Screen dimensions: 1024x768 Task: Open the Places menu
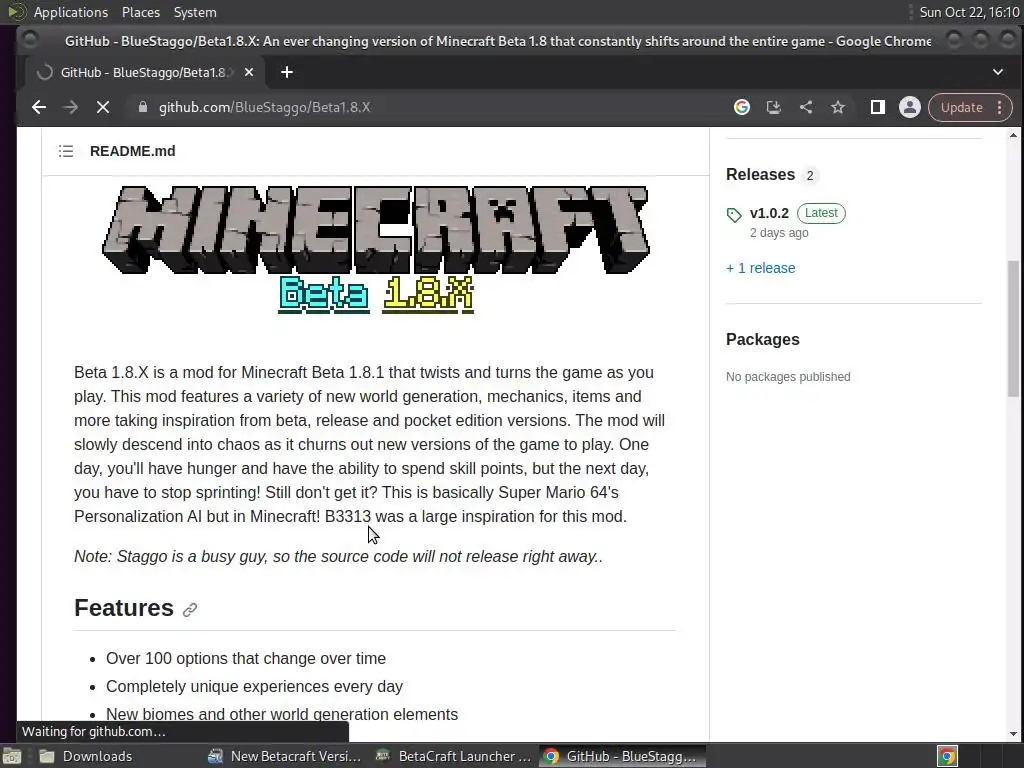click(x=141, y=12)
